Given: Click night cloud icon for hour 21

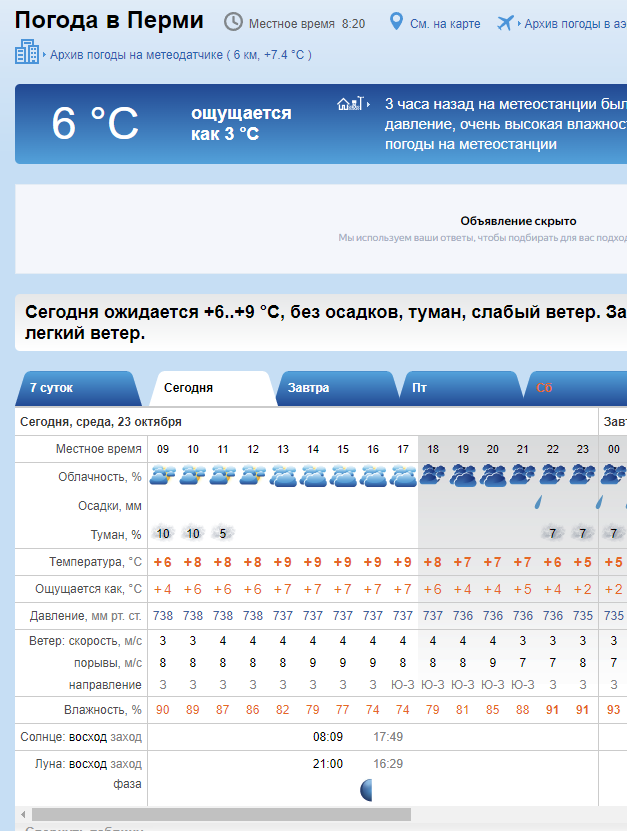Looking at the screenshot, I should pyautogui.click(x=523, y=475).
